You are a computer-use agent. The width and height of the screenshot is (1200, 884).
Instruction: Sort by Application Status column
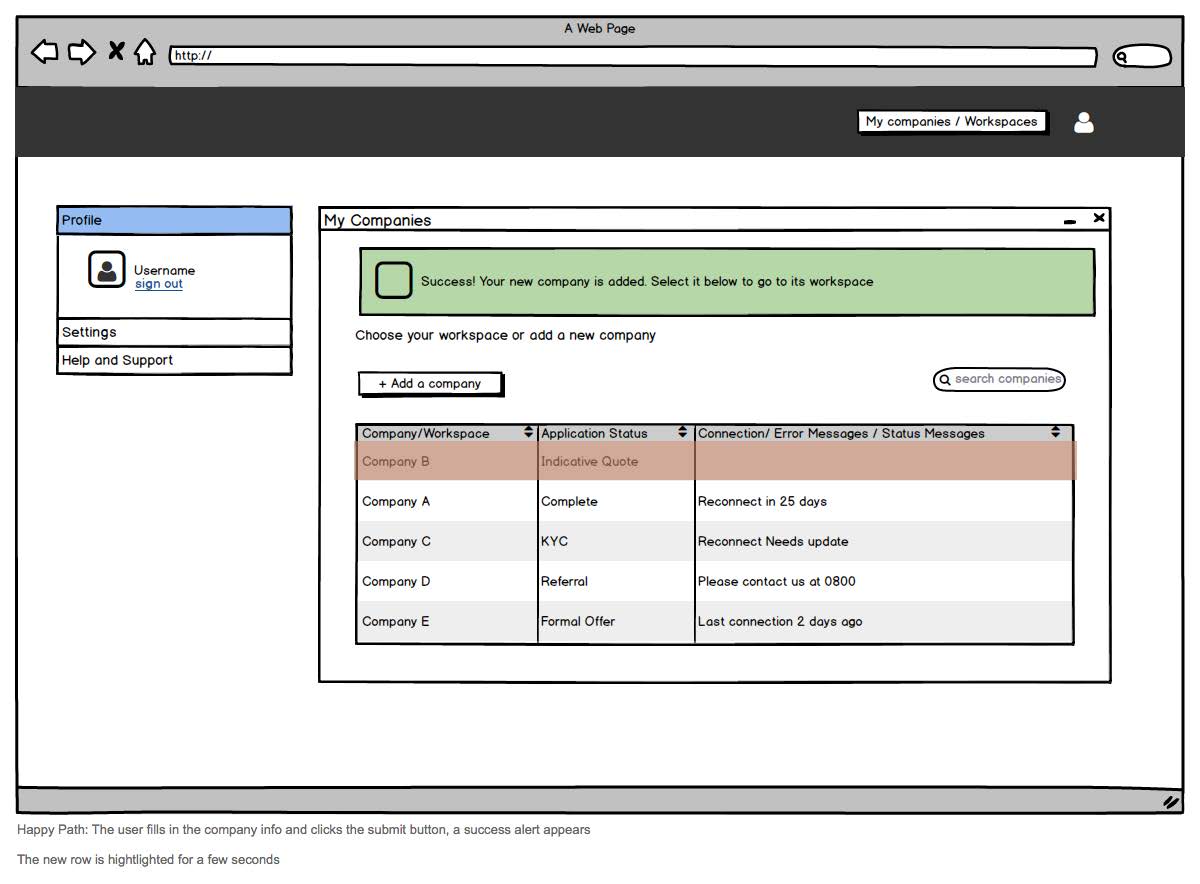[x=682, y=433]
